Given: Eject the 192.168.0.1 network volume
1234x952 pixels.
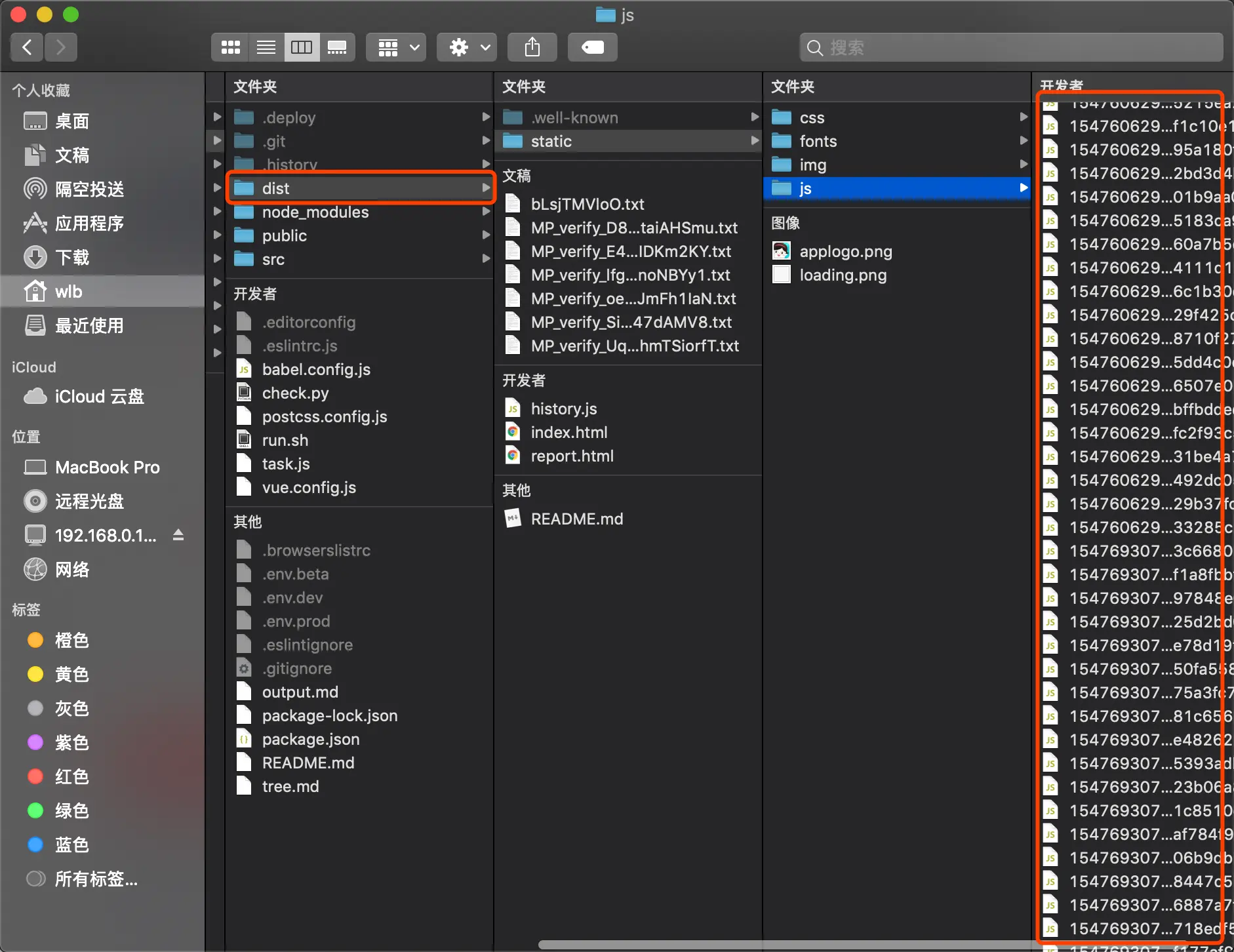Looking at the screenshot, I should [178, 535].
